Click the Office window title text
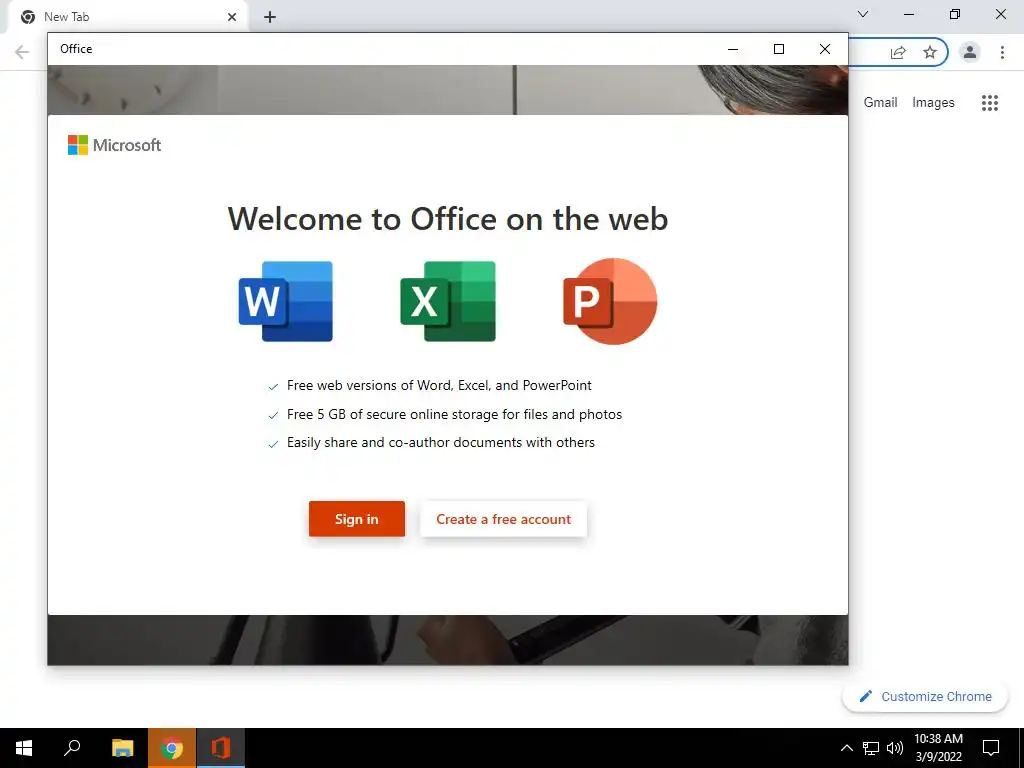 76,49
